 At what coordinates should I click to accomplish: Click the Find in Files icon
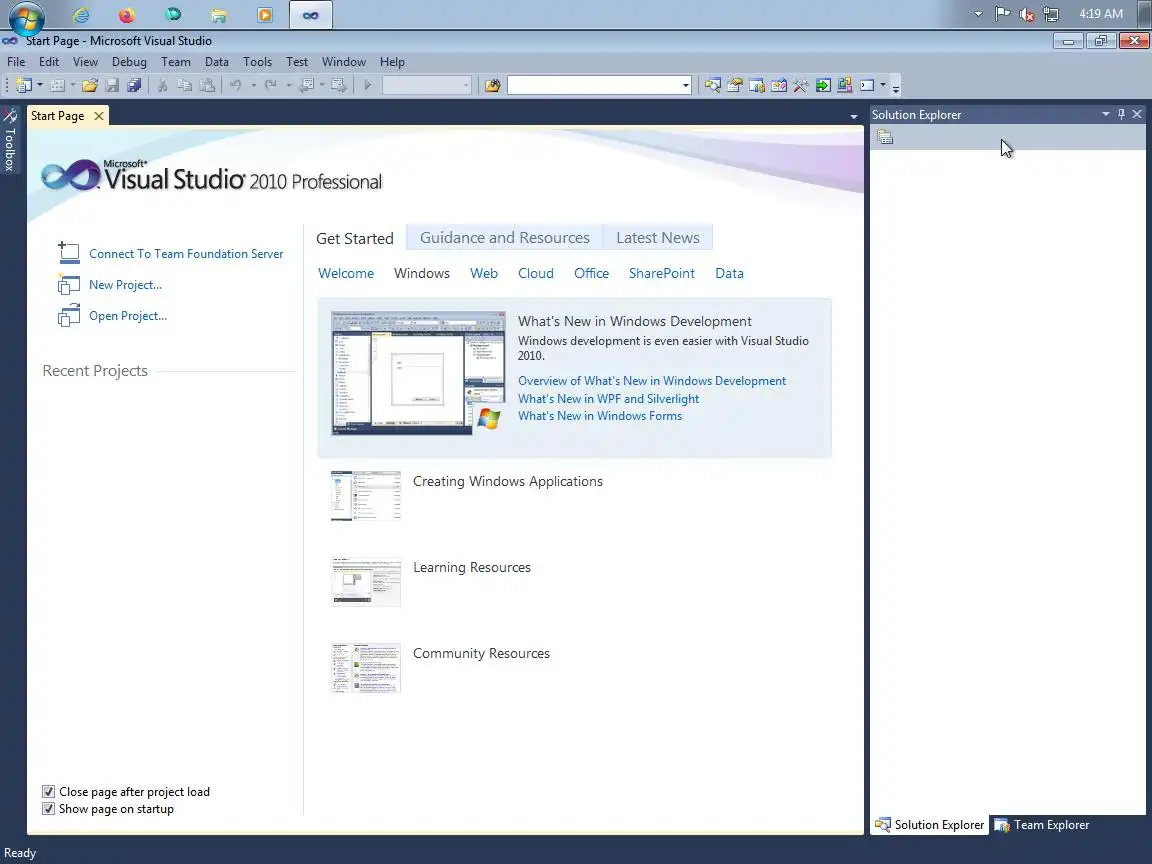[492, 85]
